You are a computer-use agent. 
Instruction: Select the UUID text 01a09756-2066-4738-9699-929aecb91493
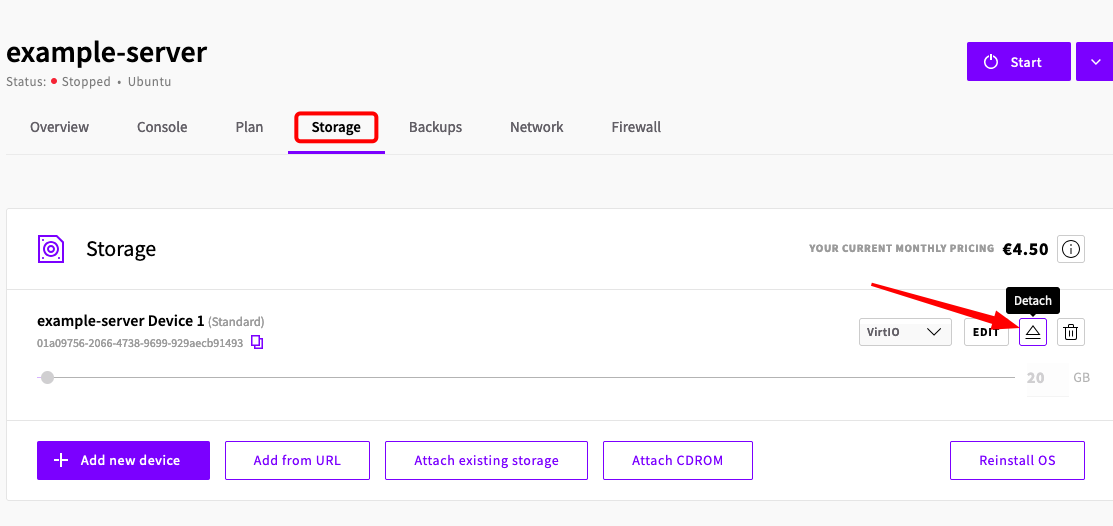tap(140, 344)
